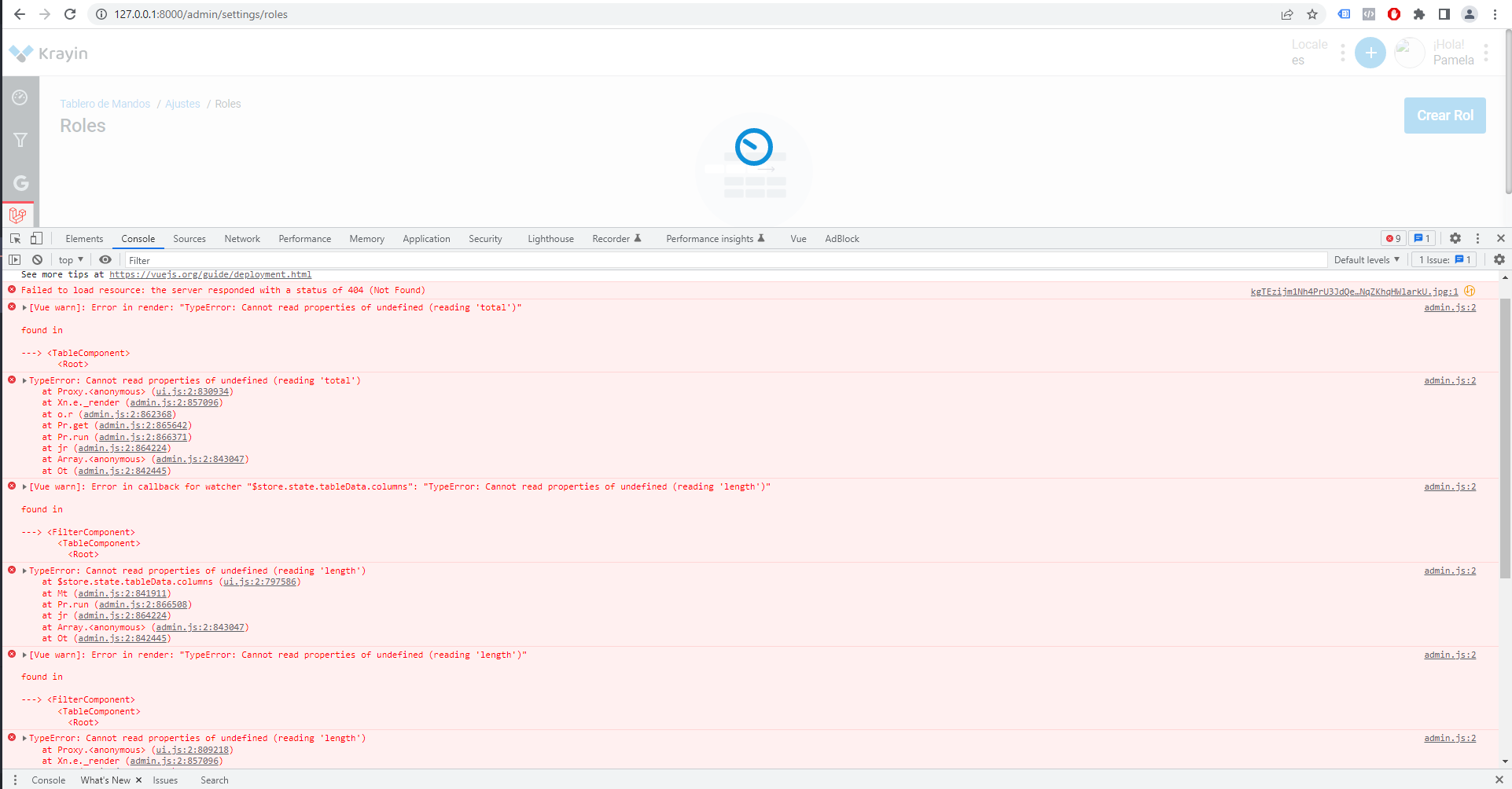This screenshot has height=789, width=1512.
Task: Toggle the console sidebar panel
Action: coord(14,259)
